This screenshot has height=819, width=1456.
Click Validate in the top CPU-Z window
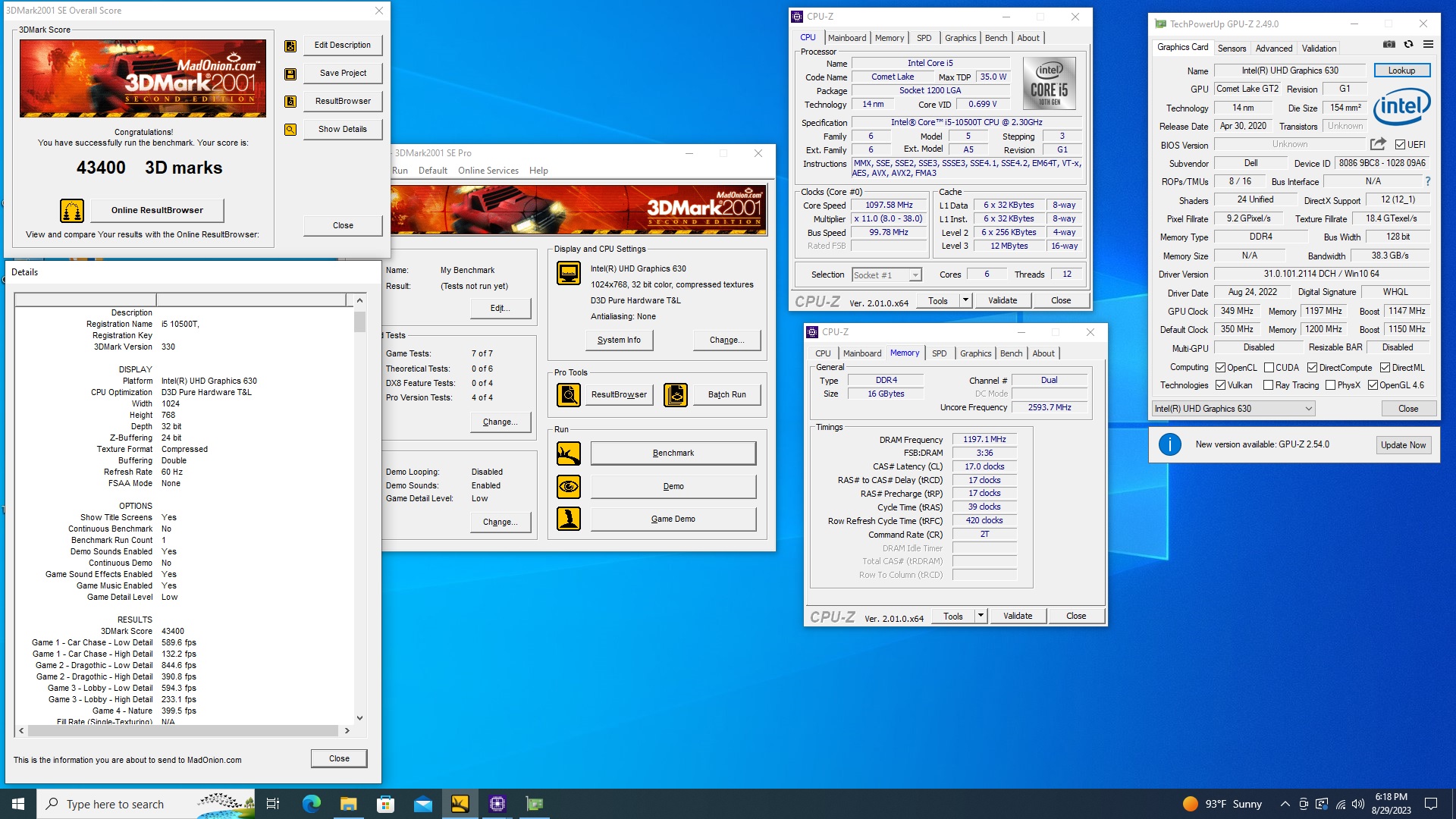tap(1003, 300)
